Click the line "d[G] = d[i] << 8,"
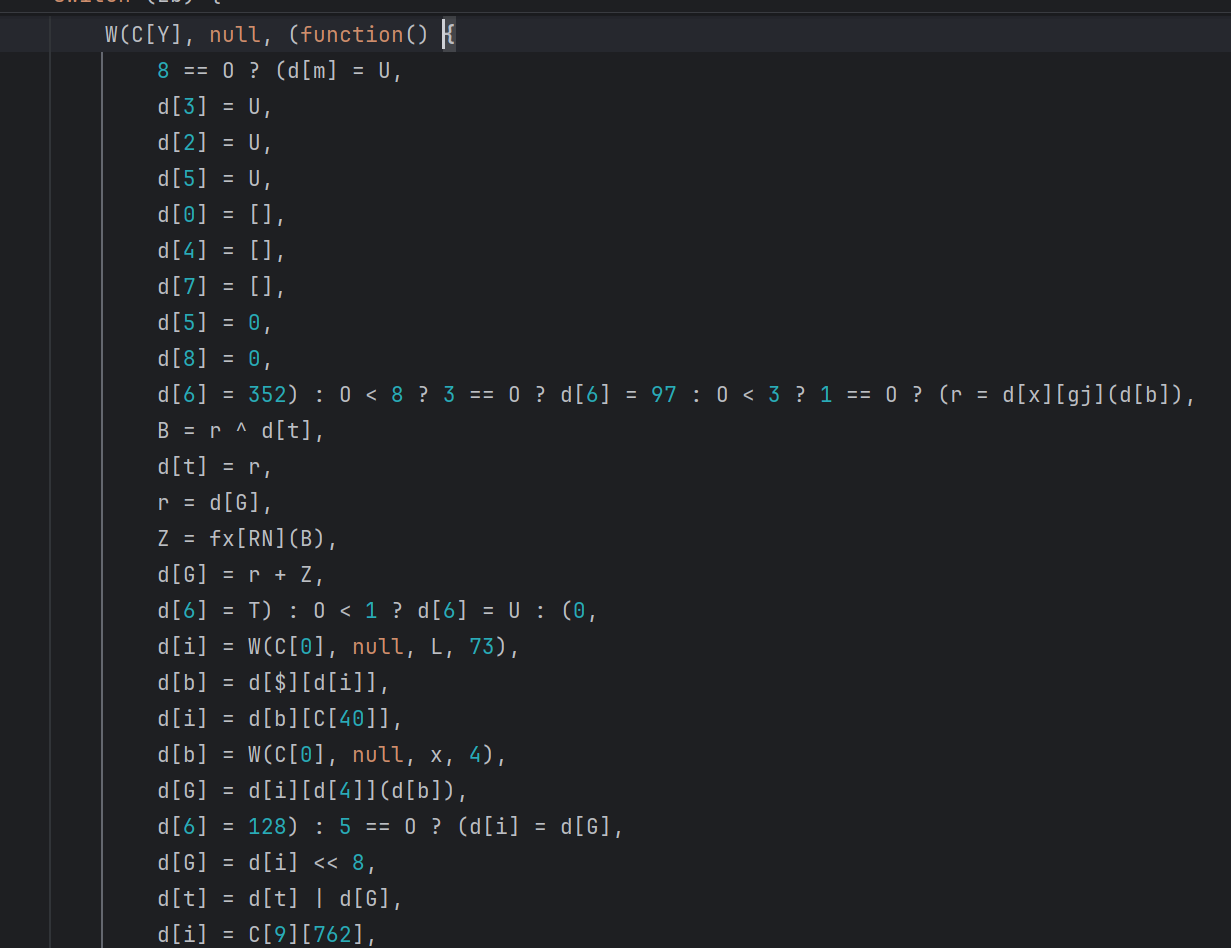The width and height of the screenshot is (1231, 948). pos(267,863)
